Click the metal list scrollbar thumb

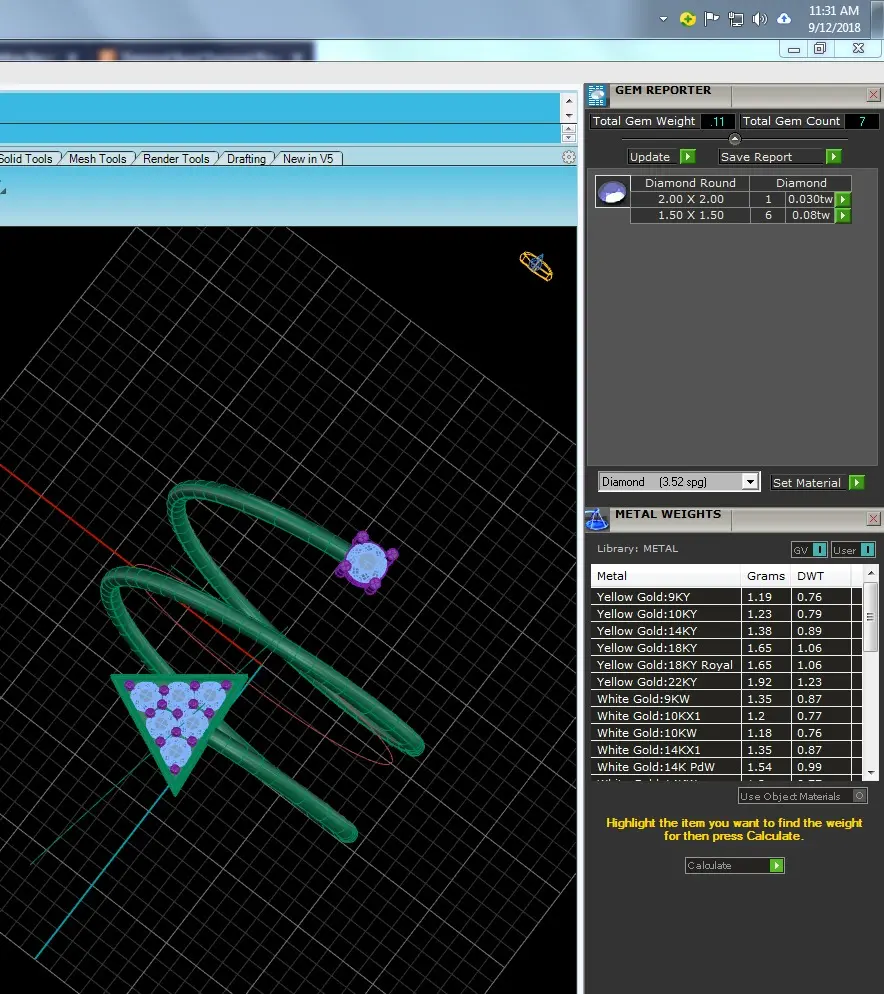tap(871, 617)
